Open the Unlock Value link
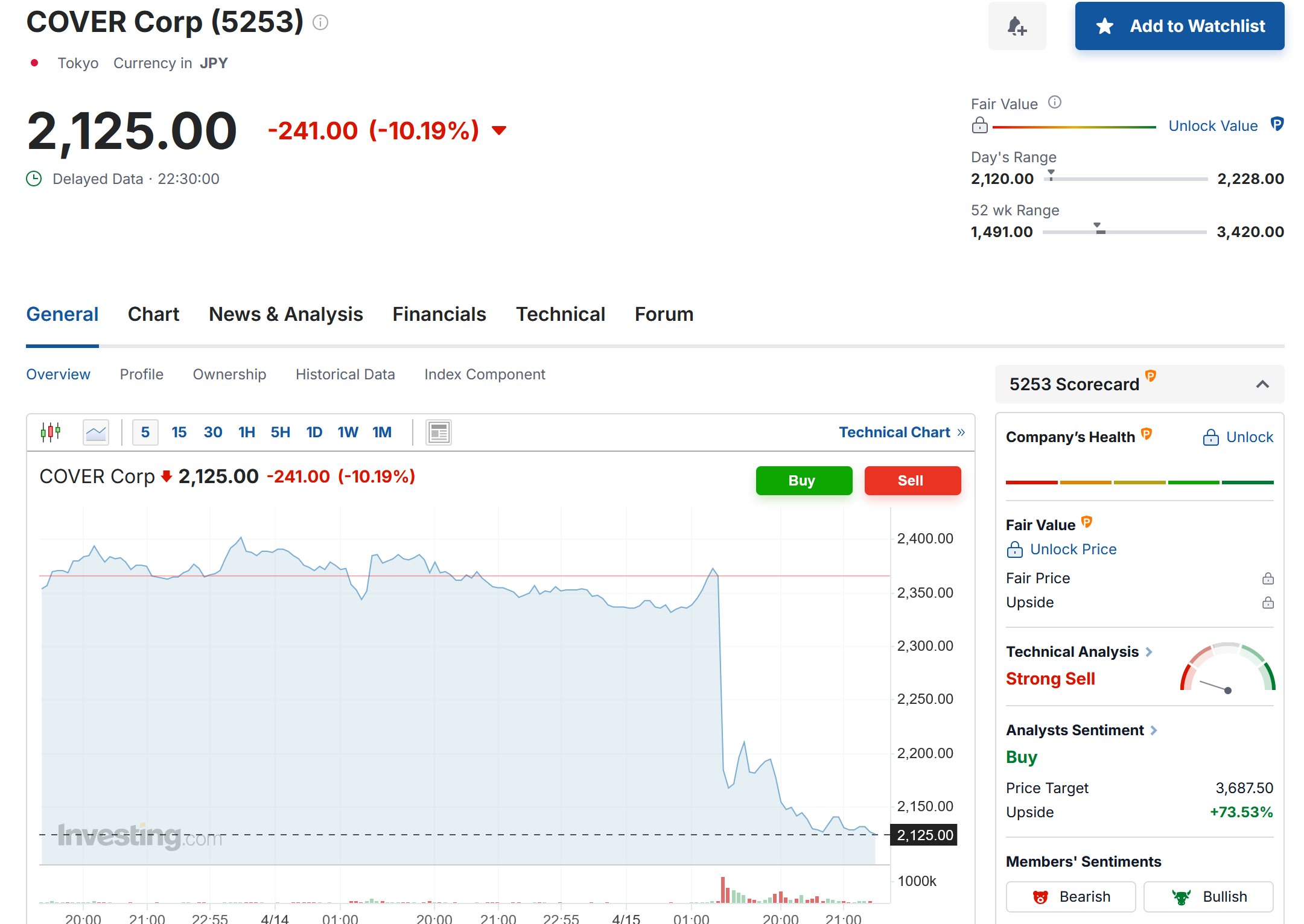The width and height of the screenshot is (1304, 924). [x=1213, y=125]
